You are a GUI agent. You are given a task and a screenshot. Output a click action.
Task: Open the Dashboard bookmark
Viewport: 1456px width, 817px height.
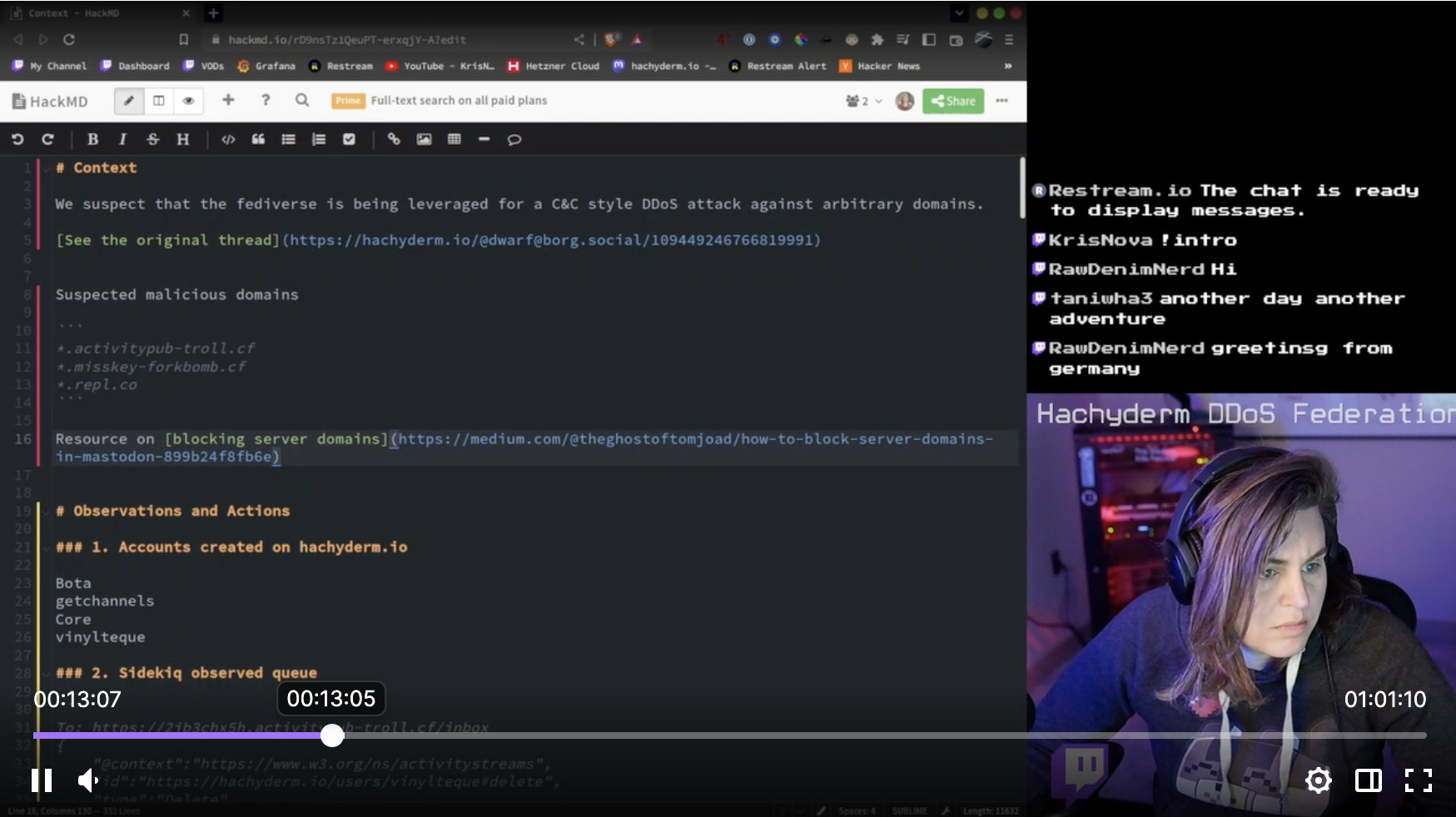[135, 66]
